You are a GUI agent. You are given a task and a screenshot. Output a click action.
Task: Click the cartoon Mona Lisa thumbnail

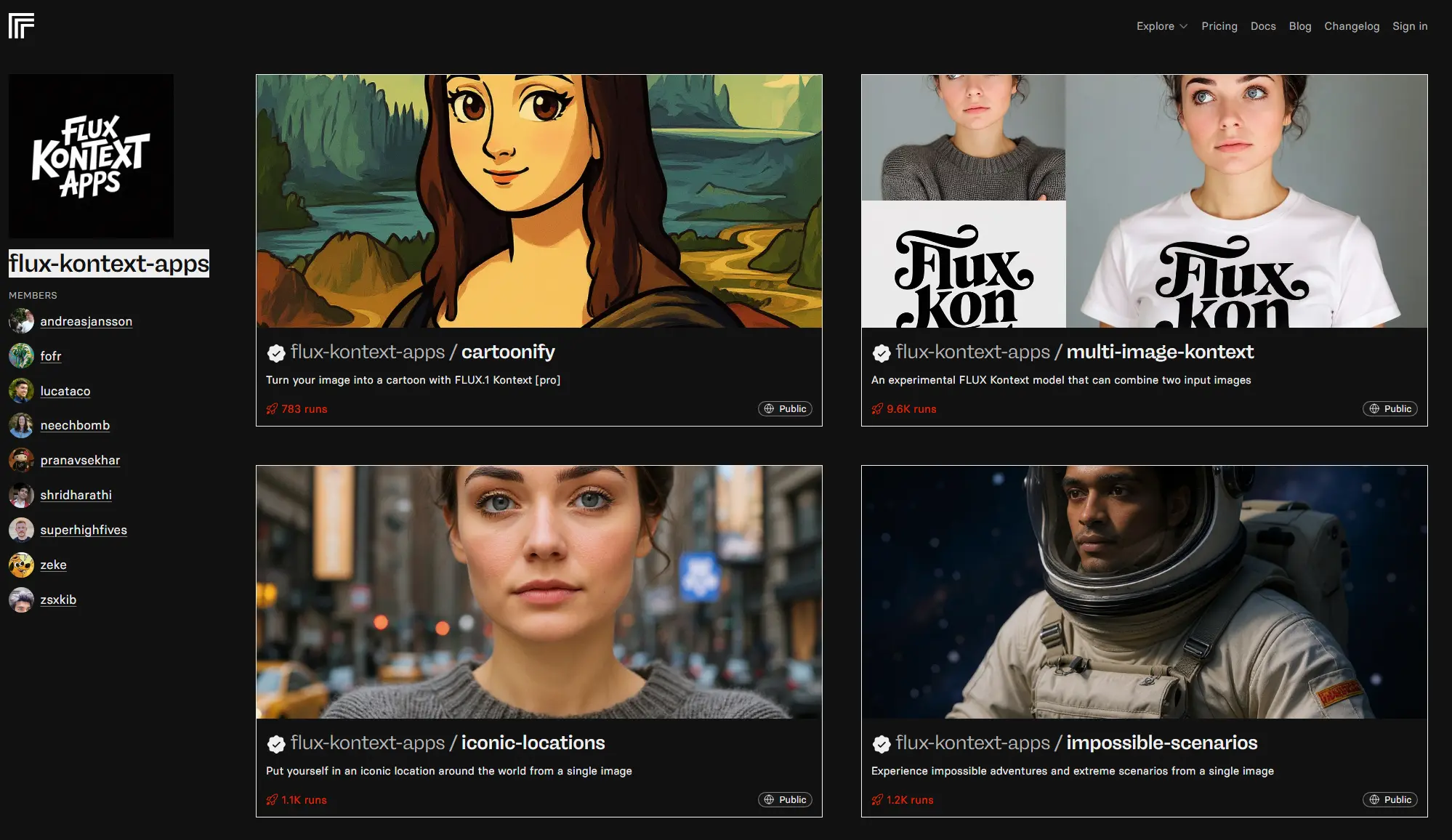[x=539, y=201]
